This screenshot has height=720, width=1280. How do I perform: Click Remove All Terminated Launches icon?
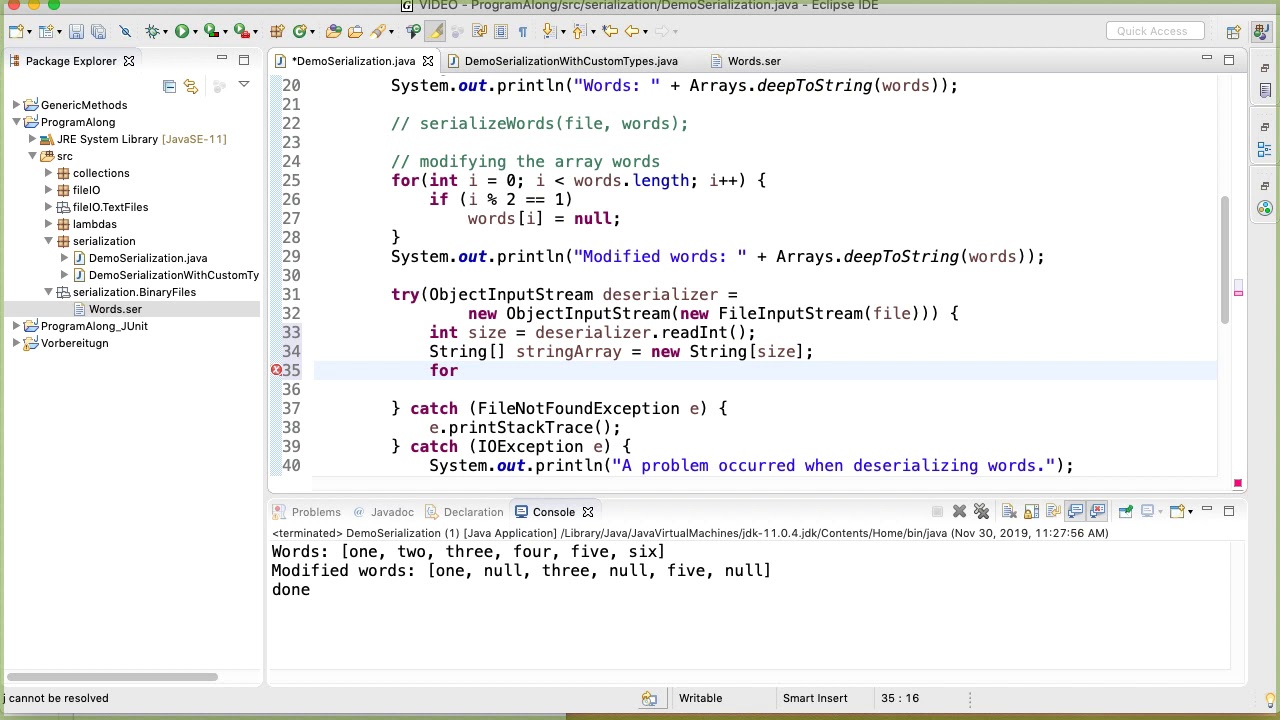[x=981, y=512]
